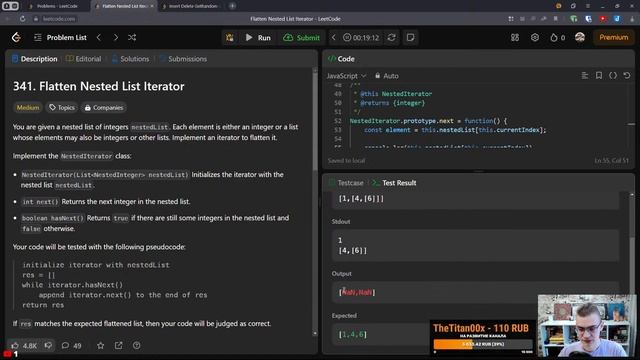Click into code editor line 53
The image size is (640, 360).
coord(455,130)
